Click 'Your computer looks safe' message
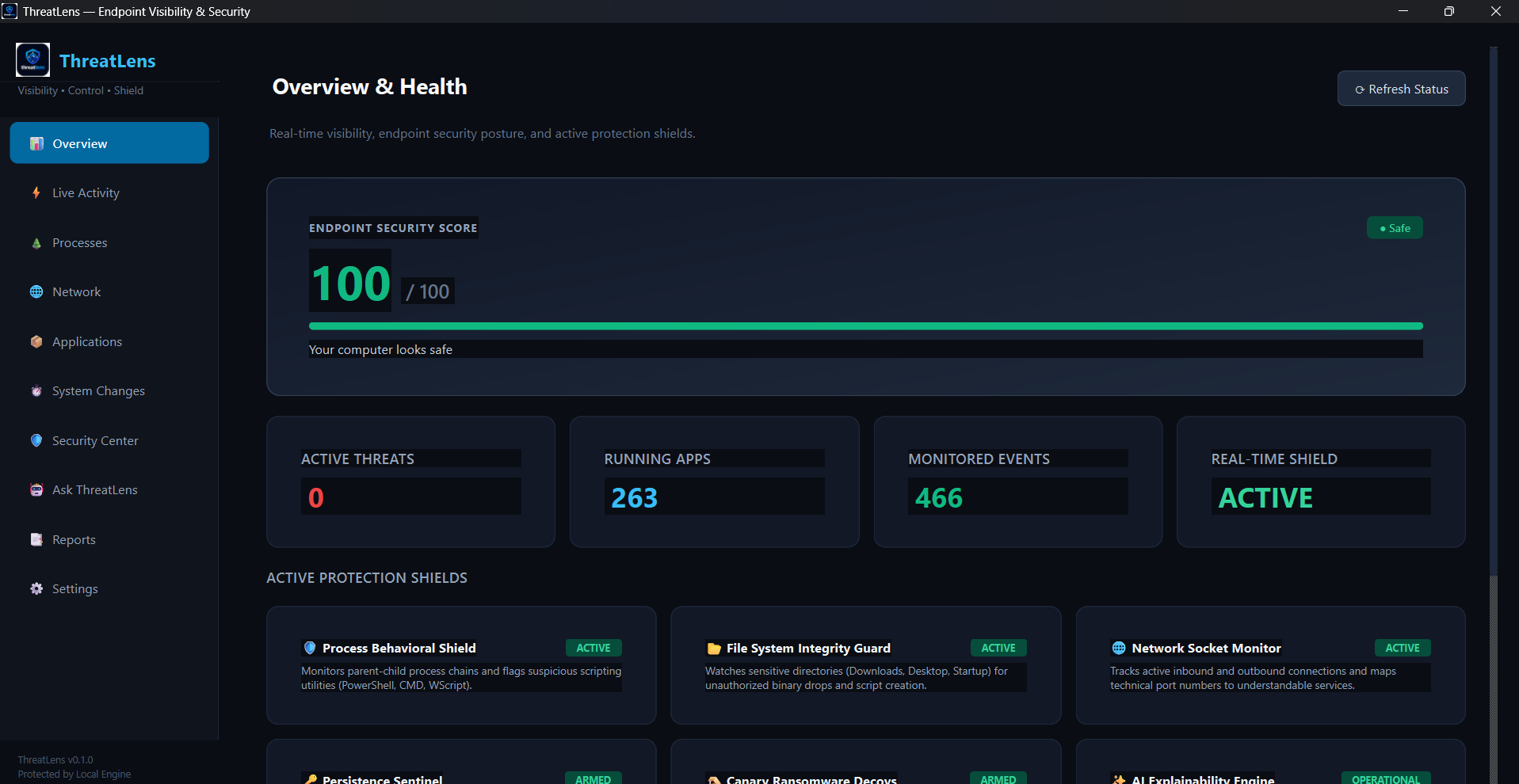The height and width of the screenshot is (784, 1519). point(380,349)
